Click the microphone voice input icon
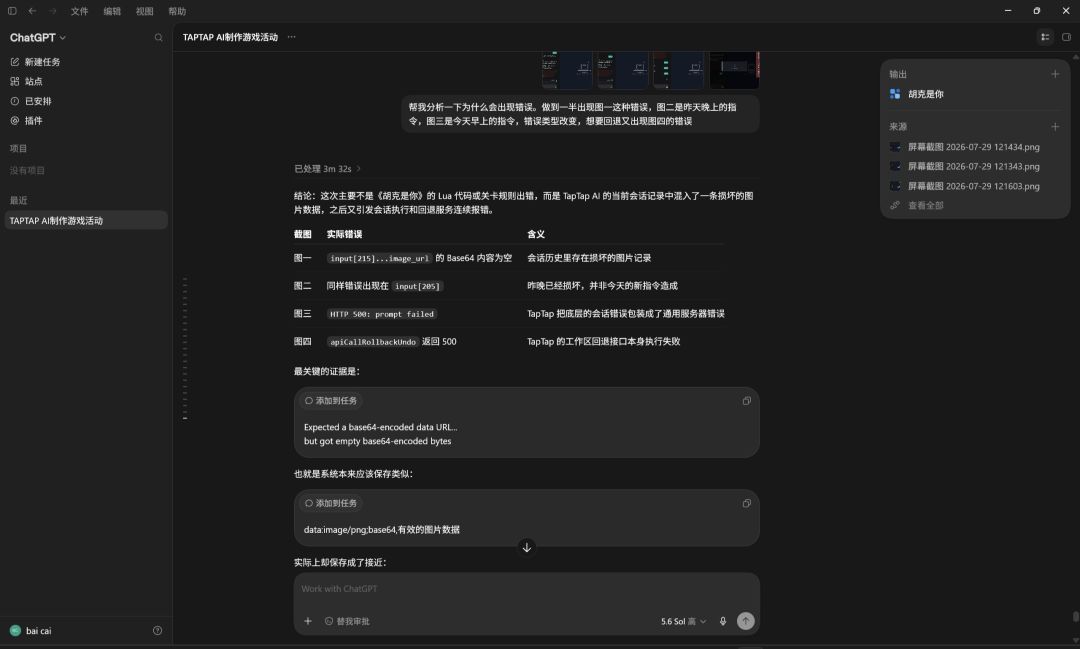Image resolution: width=1080 pixels, height=649 pixels. pyautogui.click(x=723, y=621)
